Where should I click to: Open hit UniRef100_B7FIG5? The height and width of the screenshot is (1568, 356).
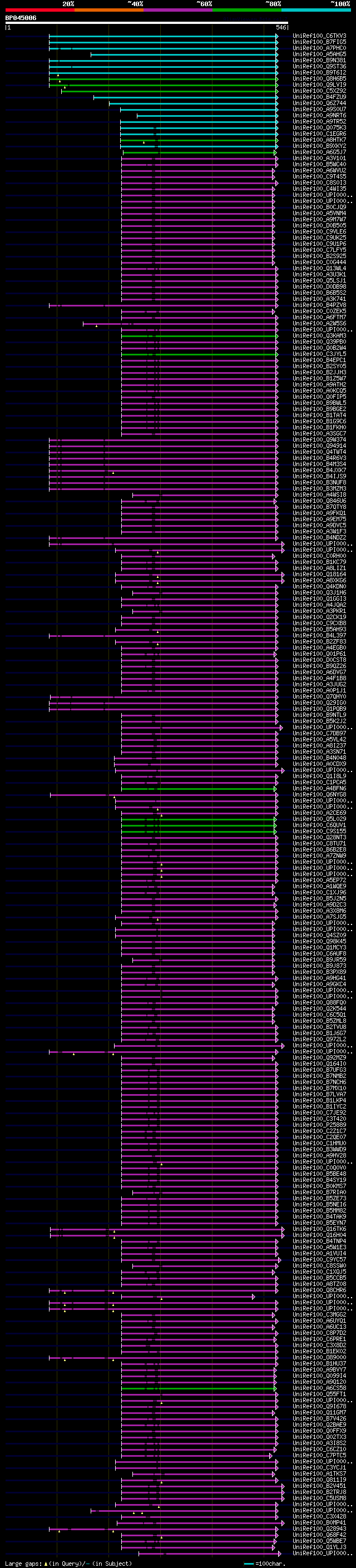click(x=319, y=42)
